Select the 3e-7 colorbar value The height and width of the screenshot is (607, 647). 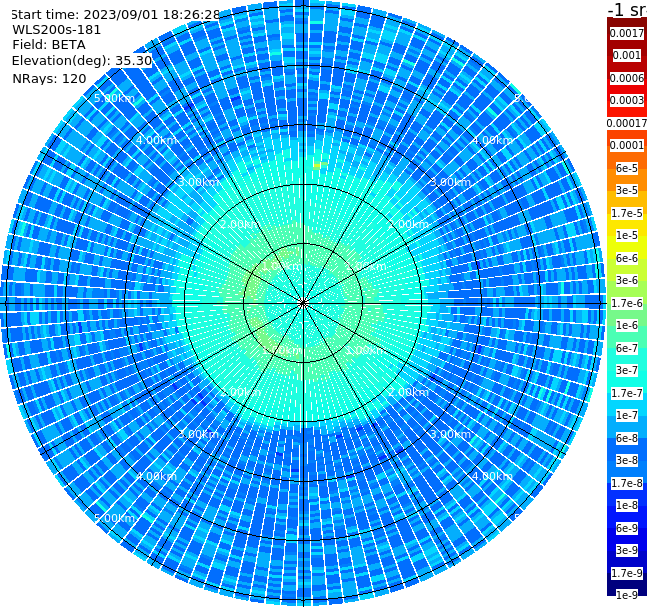click(x=627, y=370)
